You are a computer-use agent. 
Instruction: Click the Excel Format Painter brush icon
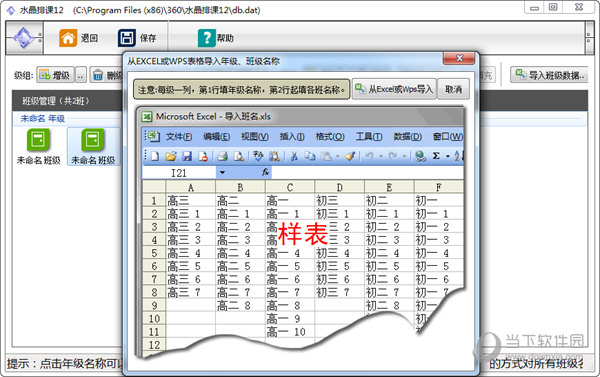tap(350, 156)
